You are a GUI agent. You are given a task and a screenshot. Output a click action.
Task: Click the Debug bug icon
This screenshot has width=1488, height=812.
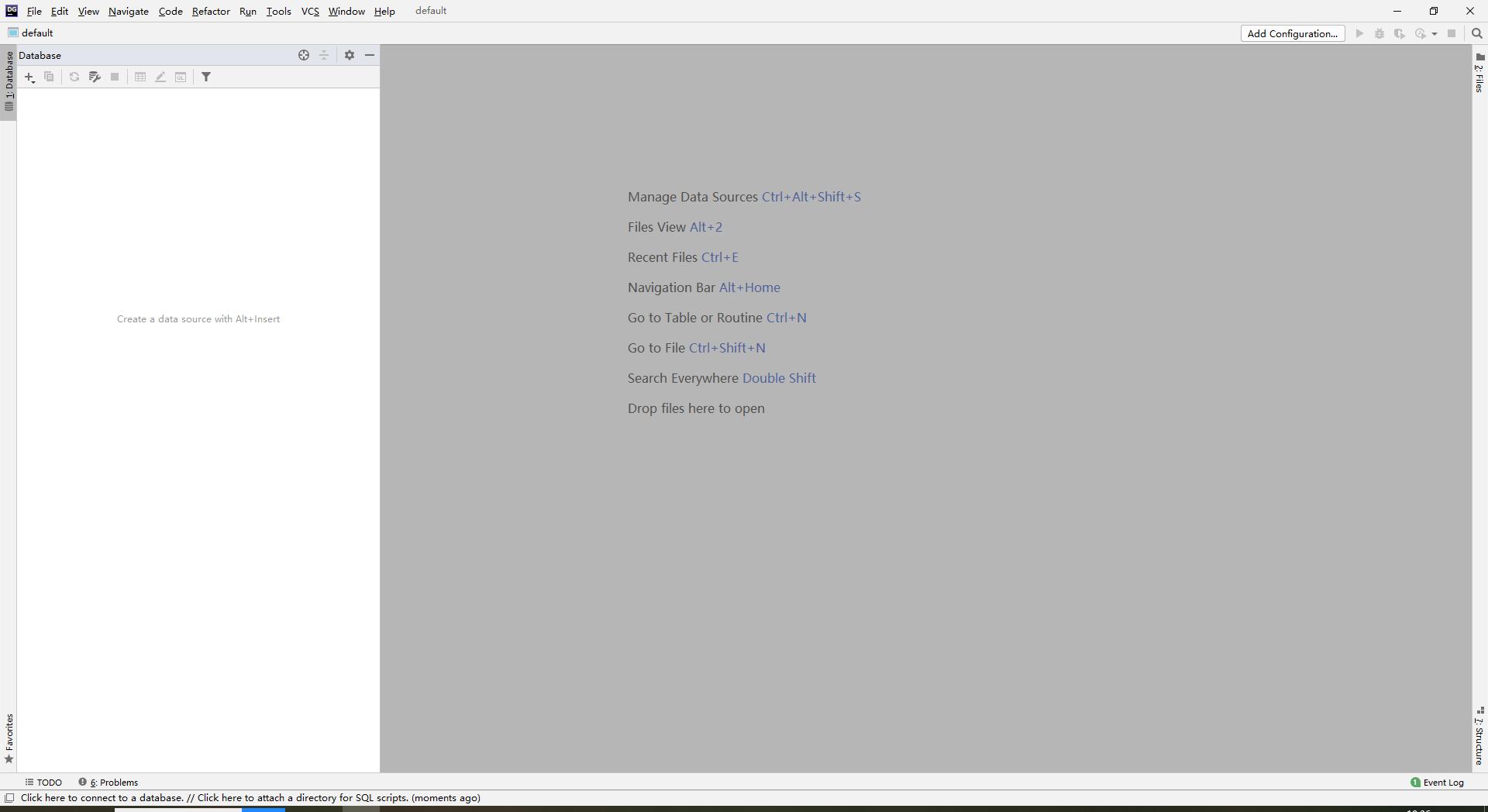coord(1379,33)
